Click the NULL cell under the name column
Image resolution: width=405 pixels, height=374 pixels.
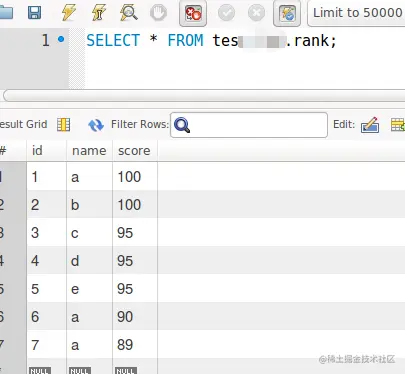80,370
